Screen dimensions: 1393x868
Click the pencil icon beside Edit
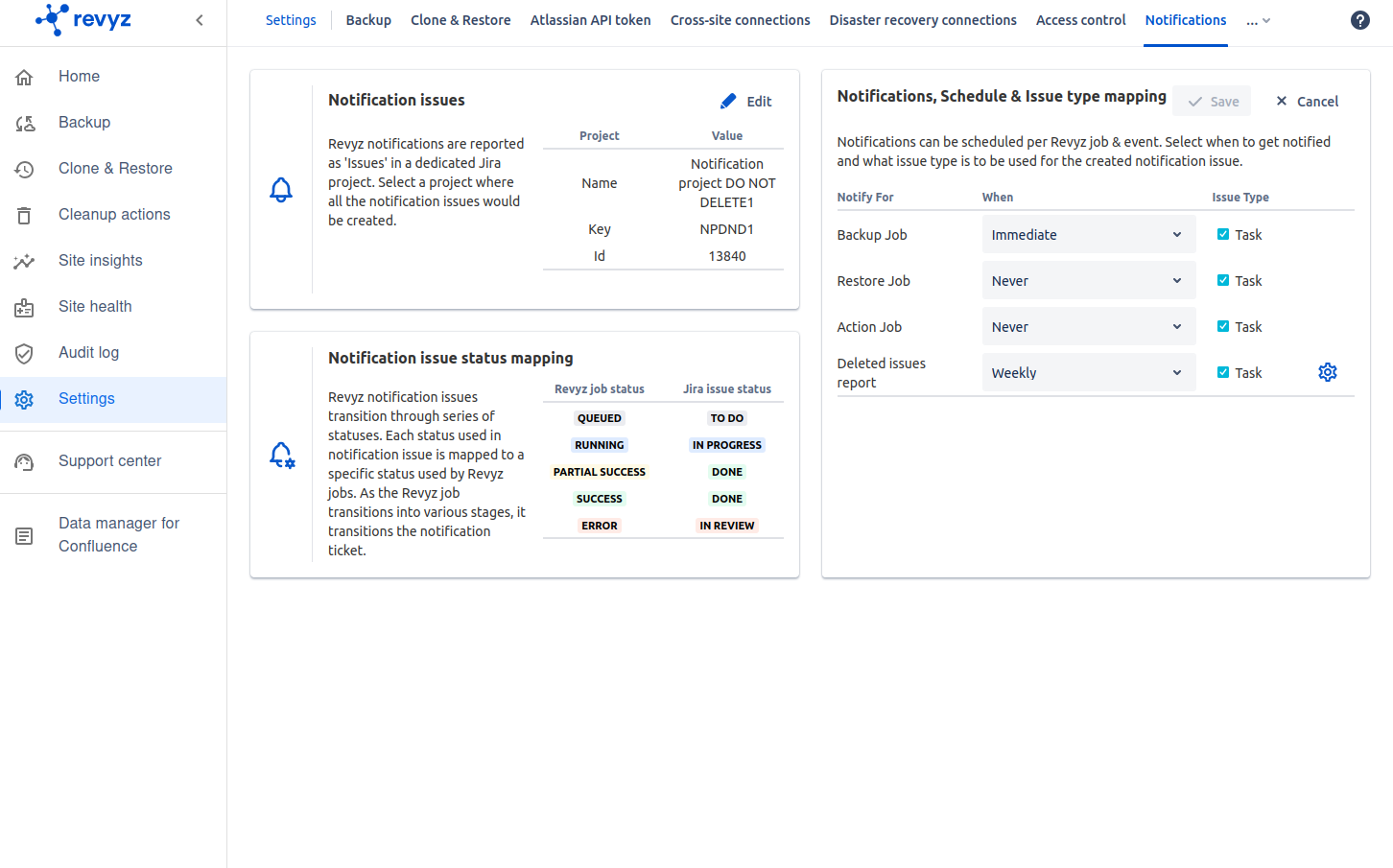pyautogui.click(x=728, y=101)
